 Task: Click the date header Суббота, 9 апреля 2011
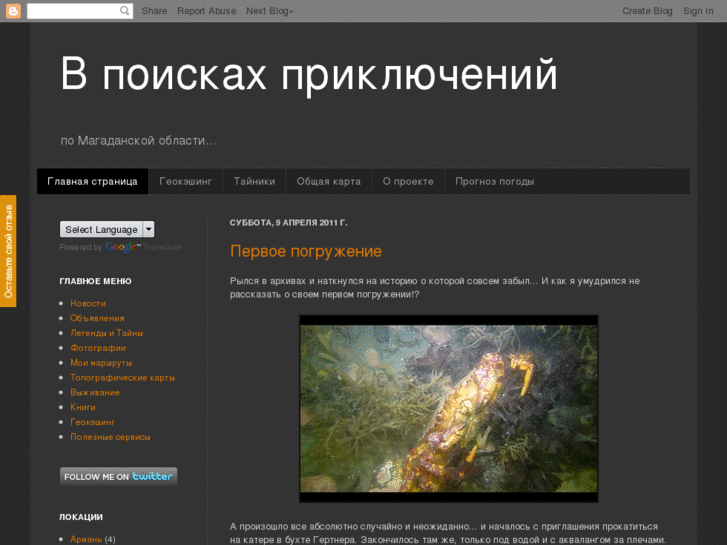click(288, 223)
